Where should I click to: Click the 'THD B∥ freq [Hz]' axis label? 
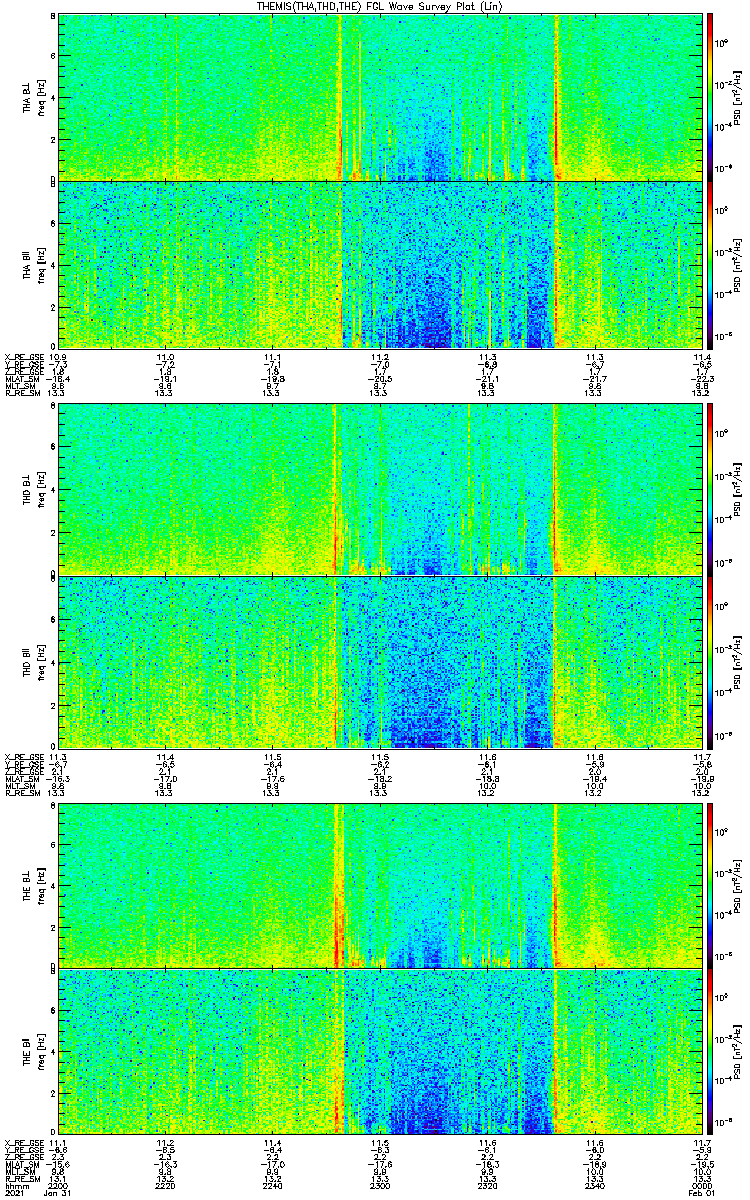pyautogui.click(x=33, y=662)
